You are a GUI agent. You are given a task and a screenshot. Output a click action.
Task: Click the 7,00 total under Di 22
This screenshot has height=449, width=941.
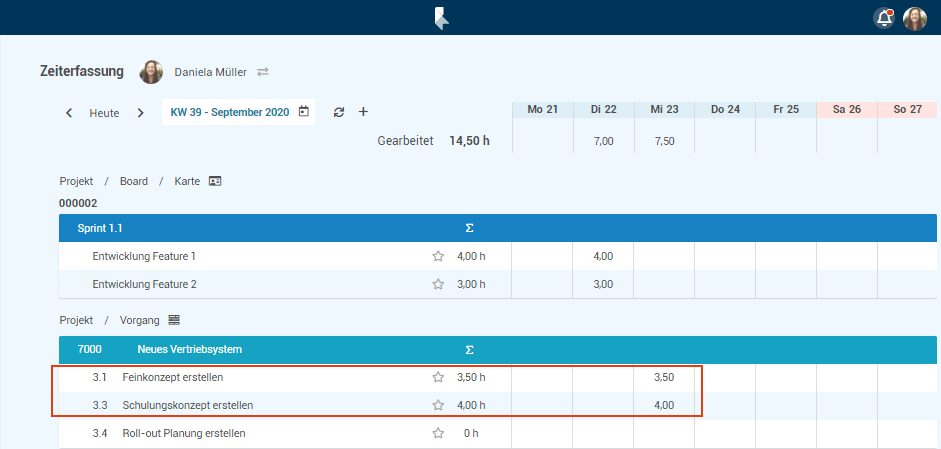coord(604,142)
